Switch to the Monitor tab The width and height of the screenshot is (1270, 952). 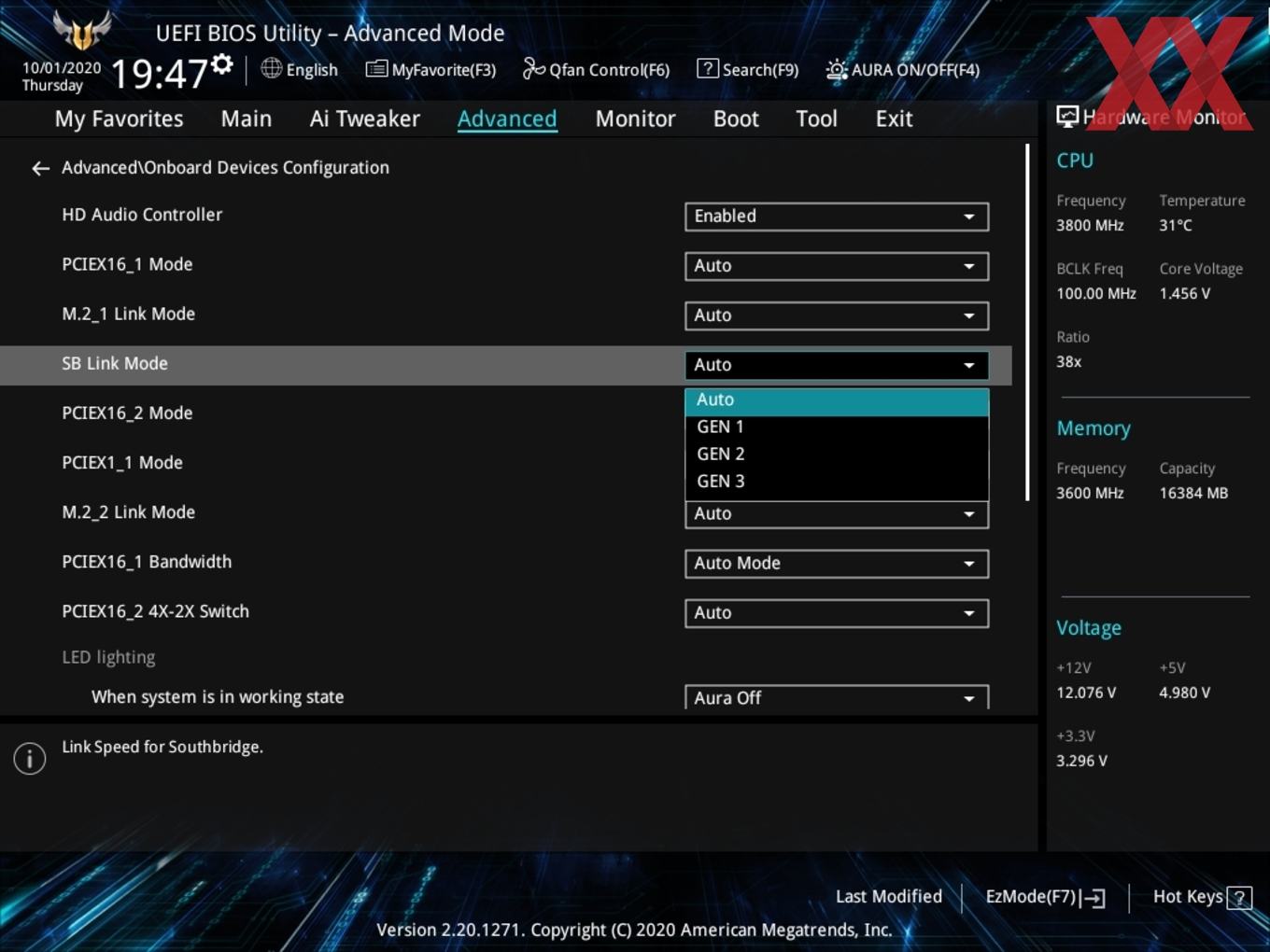pyautogui.click(x=635, y=119)
